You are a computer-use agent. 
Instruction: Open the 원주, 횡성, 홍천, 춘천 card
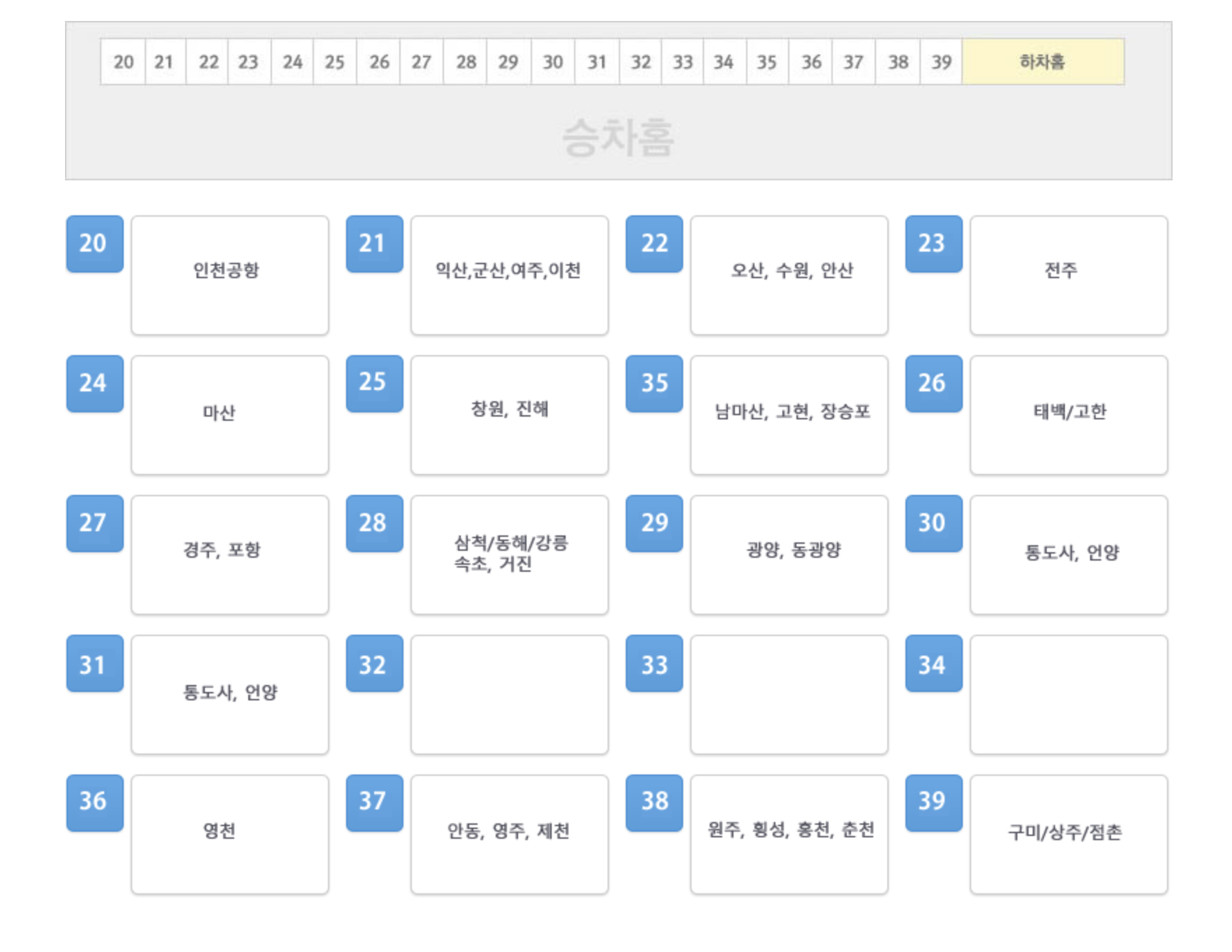point(789,833)
